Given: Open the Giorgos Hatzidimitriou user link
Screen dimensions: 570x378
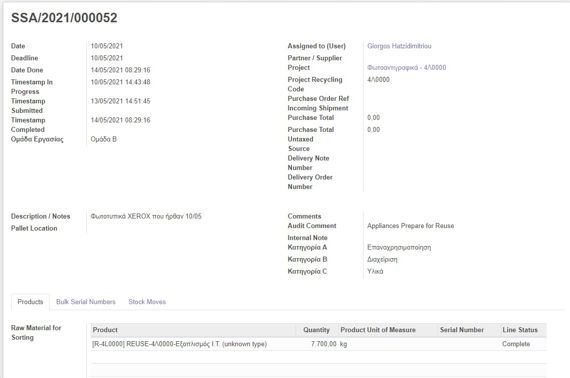Looking at the screenshot, I should 399,46.
